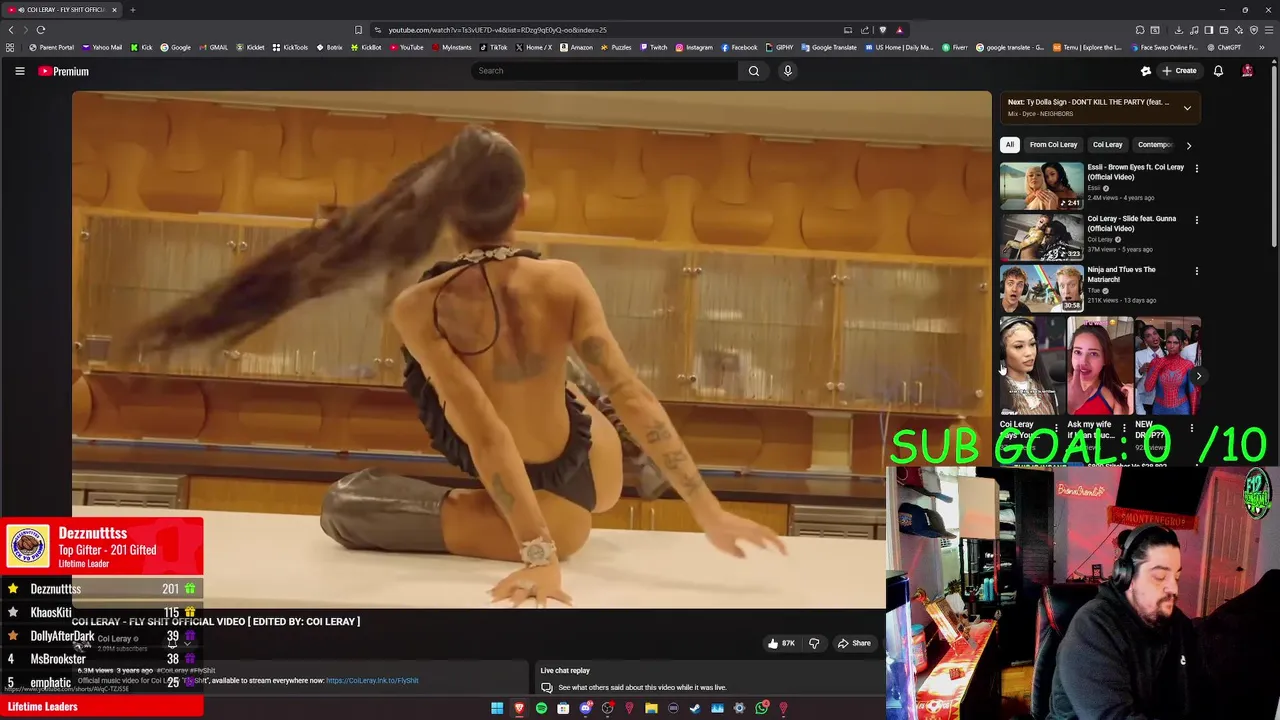Viewport: 1280px width, 720px height.
Task: Open Facebook bookmark
Action: [739, 47]
